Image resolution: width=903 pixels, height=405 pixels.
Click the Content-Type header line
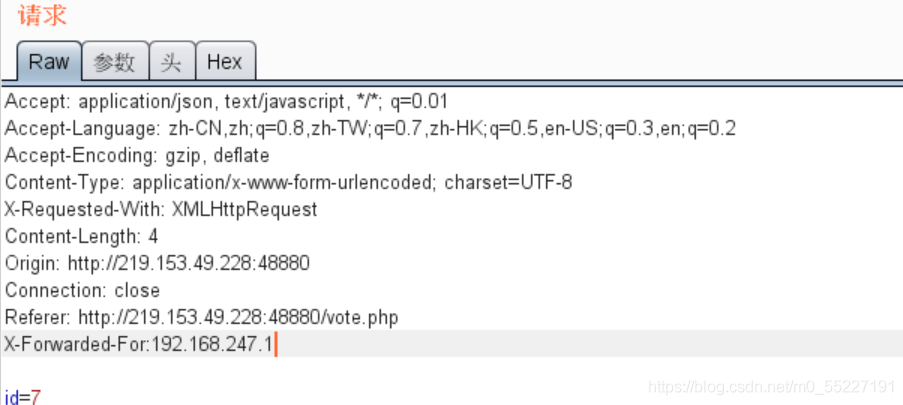point(288,183)
